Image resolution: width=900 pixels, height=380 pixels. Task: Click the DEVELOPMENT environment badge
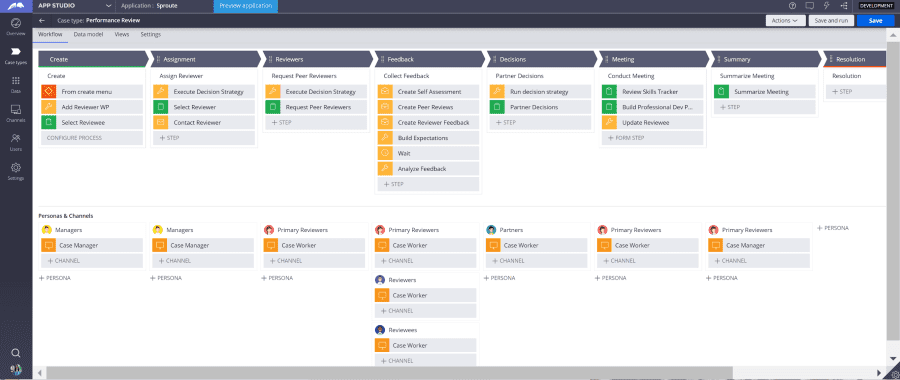pos(876,5)
